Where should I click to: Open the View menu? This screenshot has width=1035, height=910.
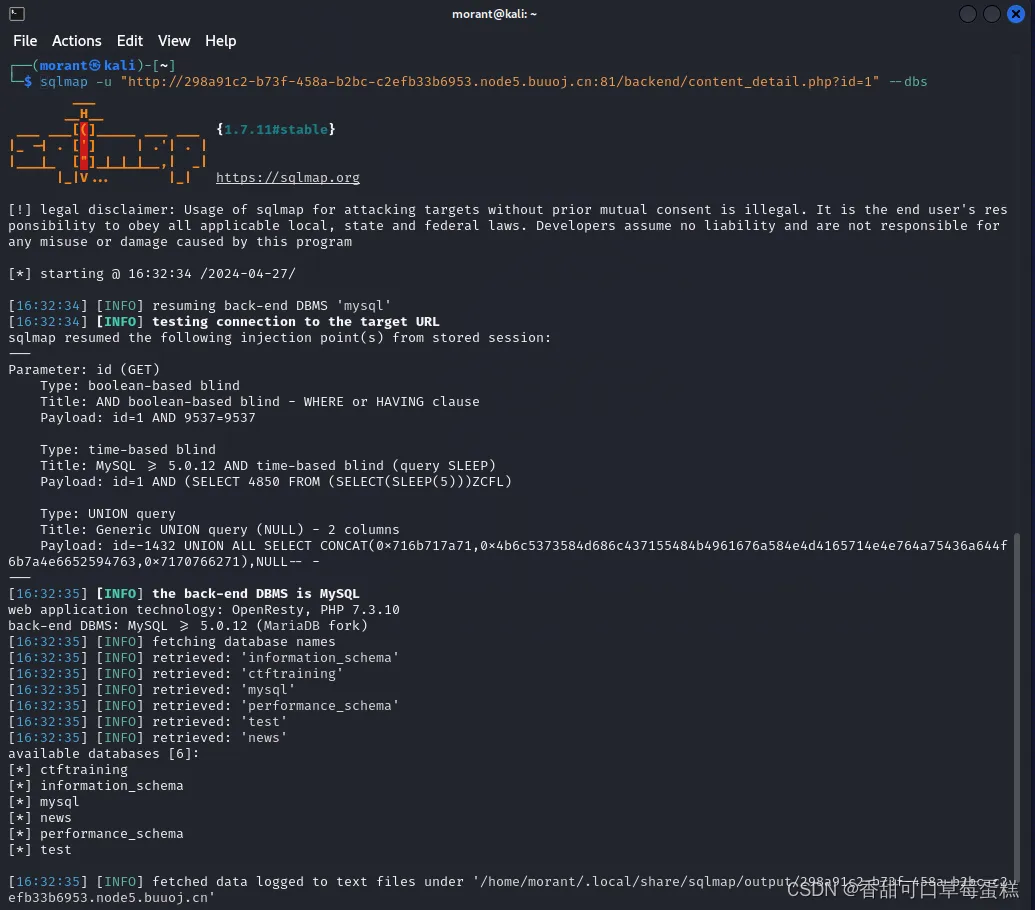(174, 41)
